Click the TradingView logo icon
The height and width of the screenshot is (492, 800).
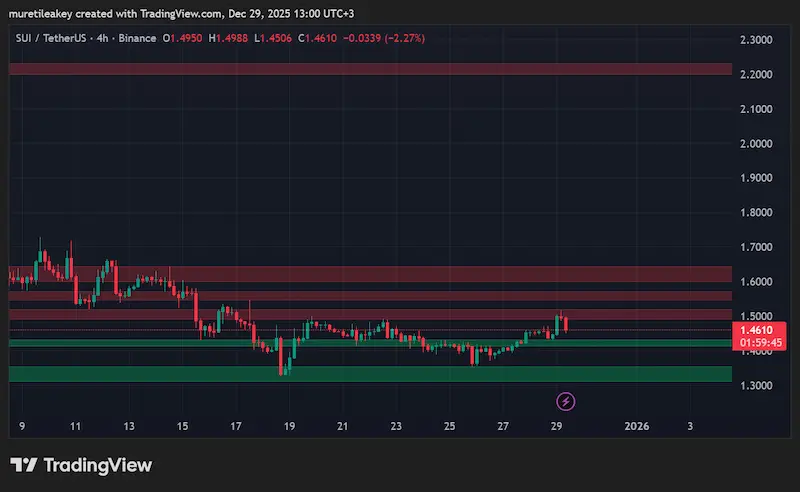point(24,465)
